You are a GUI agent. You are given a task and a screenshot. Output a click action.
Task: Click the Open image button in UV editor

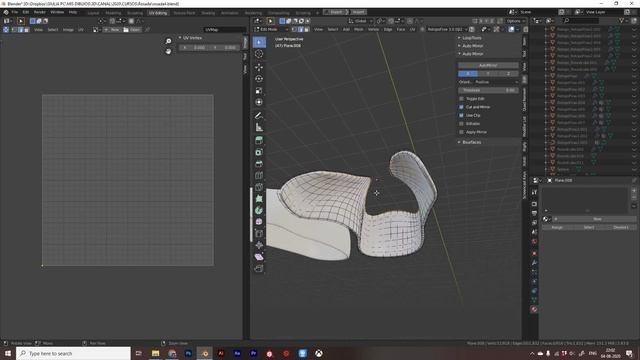click(x=132, y=30)
